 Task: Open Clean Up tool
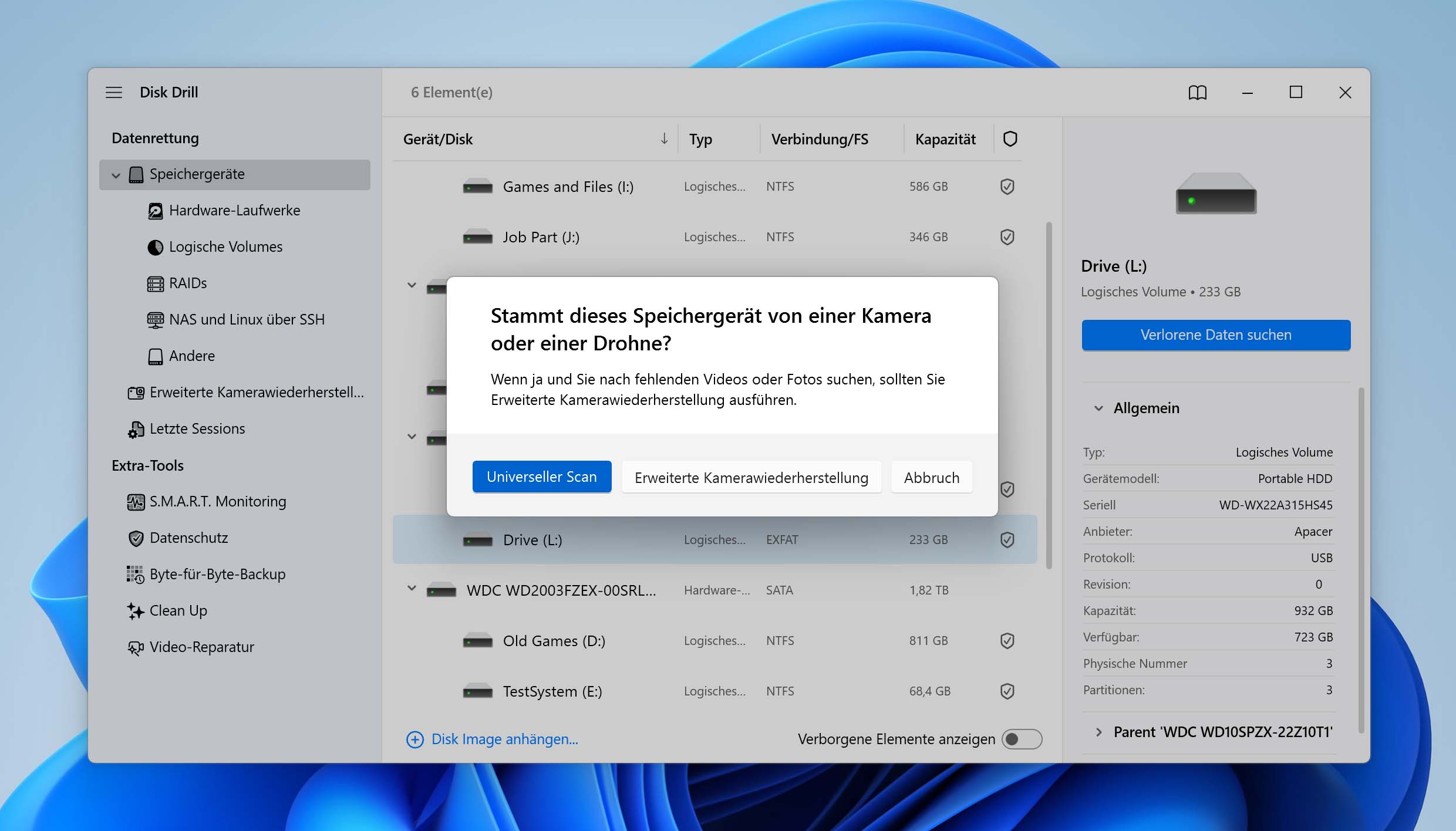point(178,611)
